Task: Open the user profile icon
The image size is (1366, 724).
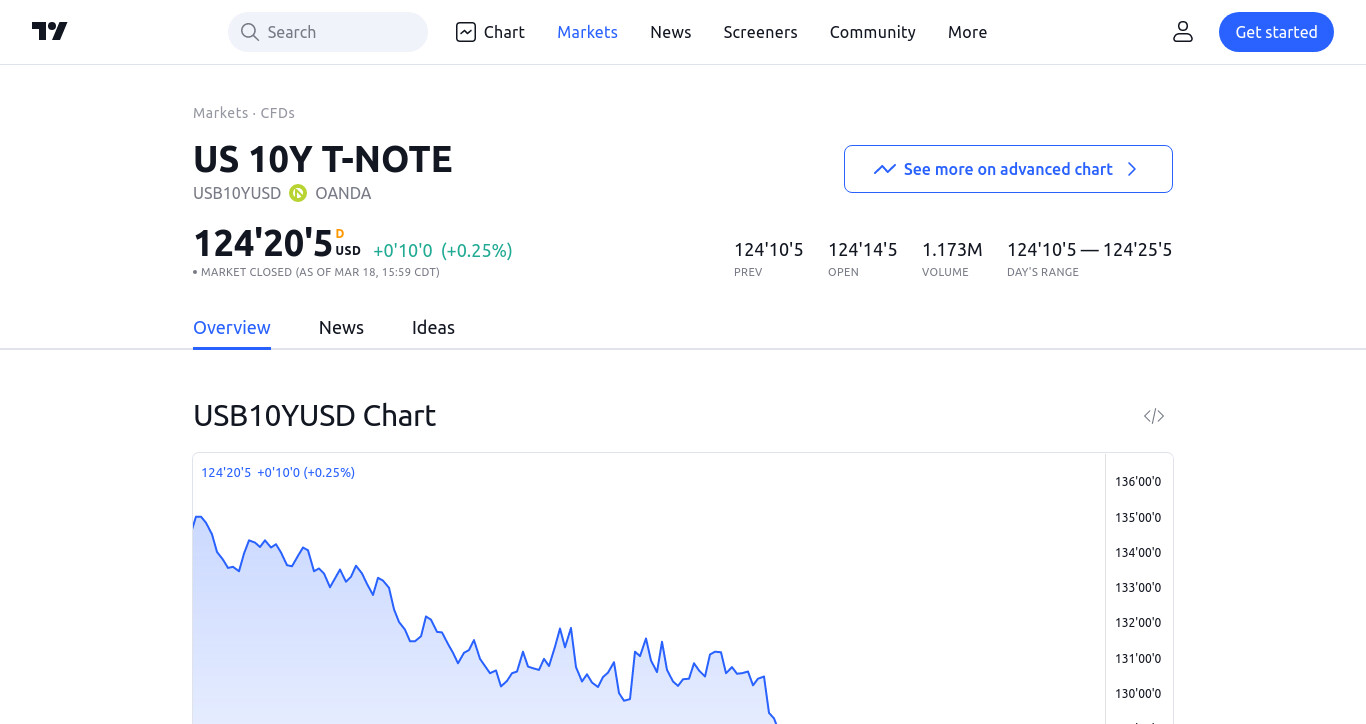Action: 1183,32
